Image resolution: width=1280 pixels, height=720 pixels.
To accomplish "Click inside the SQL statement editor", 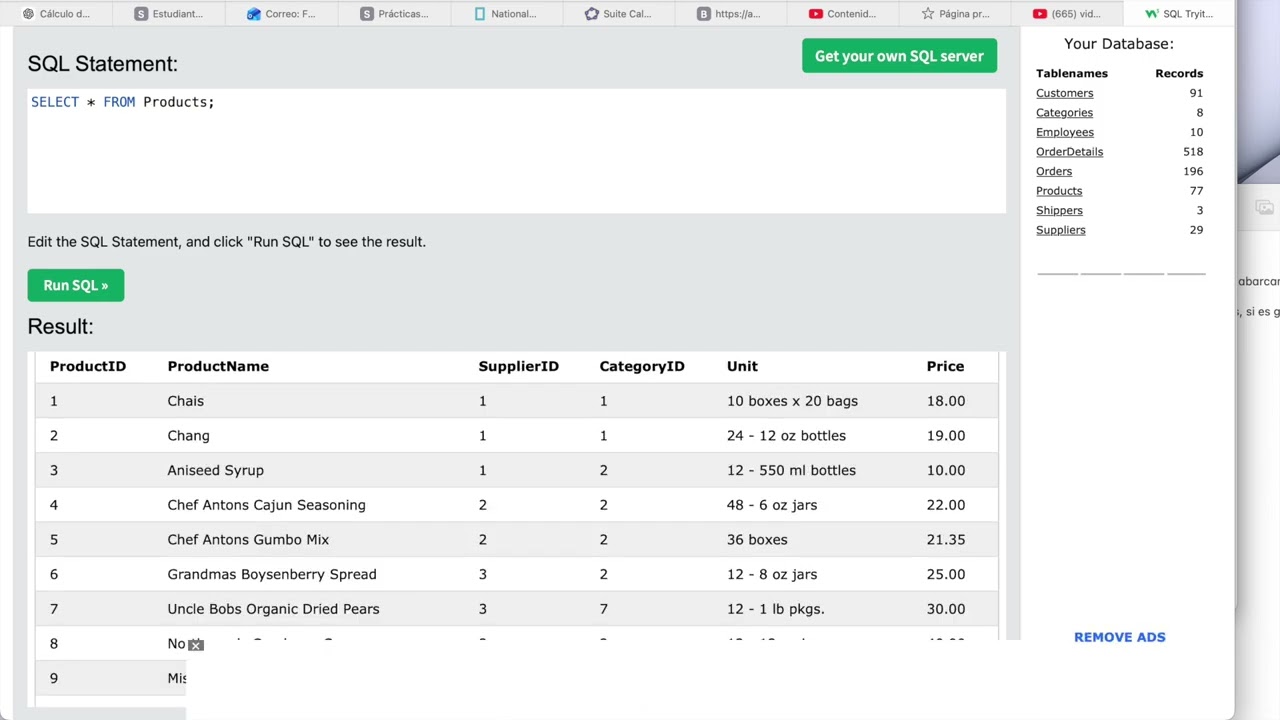I will [x=516, y=150].
